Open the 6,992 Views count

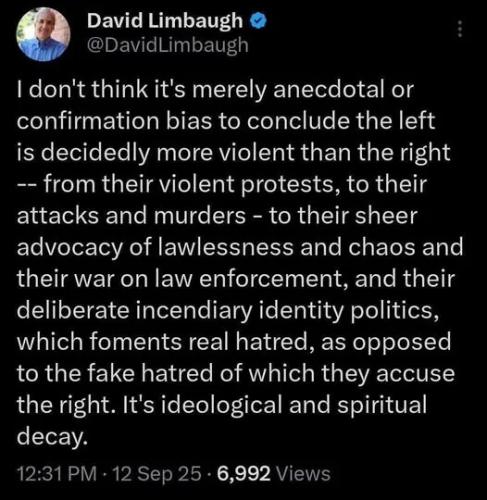[274, 474]
